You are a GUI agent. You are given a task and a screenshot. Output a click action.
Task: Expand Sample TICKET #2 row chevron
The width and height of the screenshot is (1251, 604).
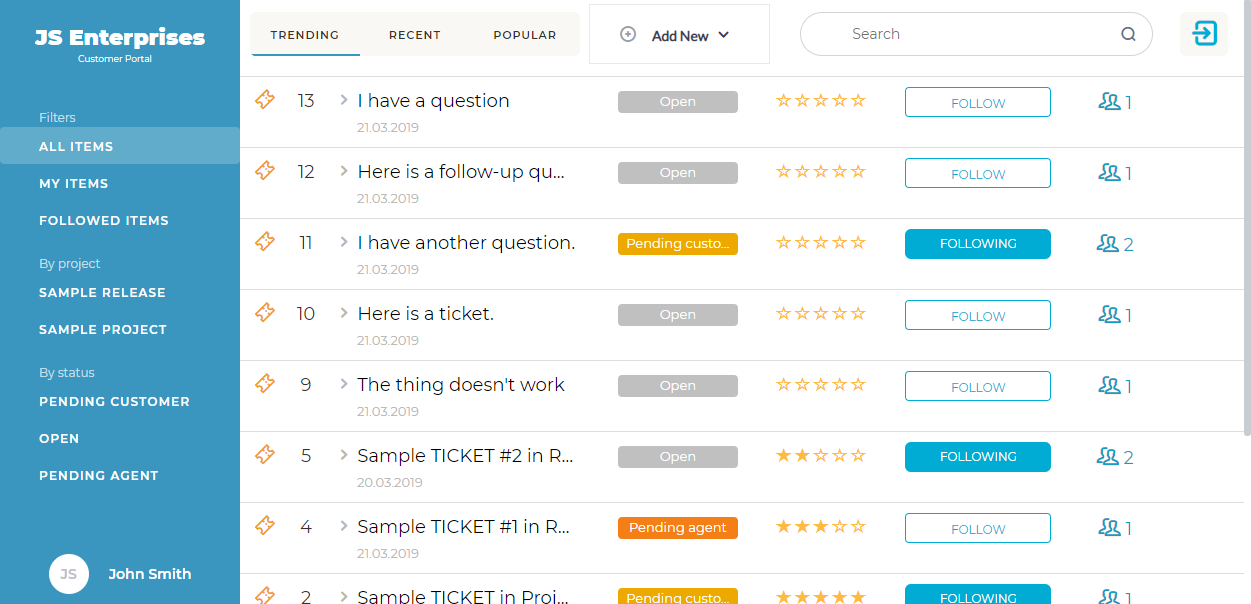coord(344,454)
